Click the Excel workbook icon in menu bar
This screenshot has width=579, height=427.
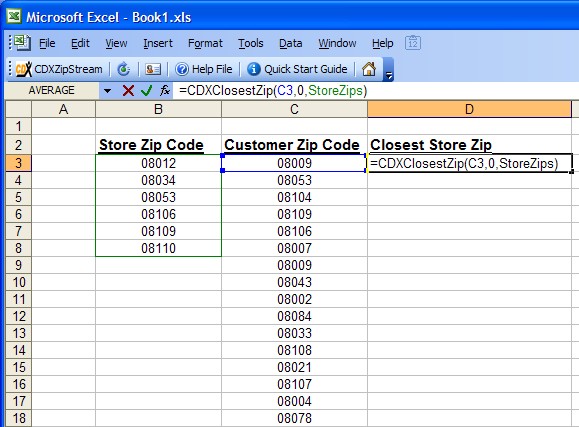(23, 42)
